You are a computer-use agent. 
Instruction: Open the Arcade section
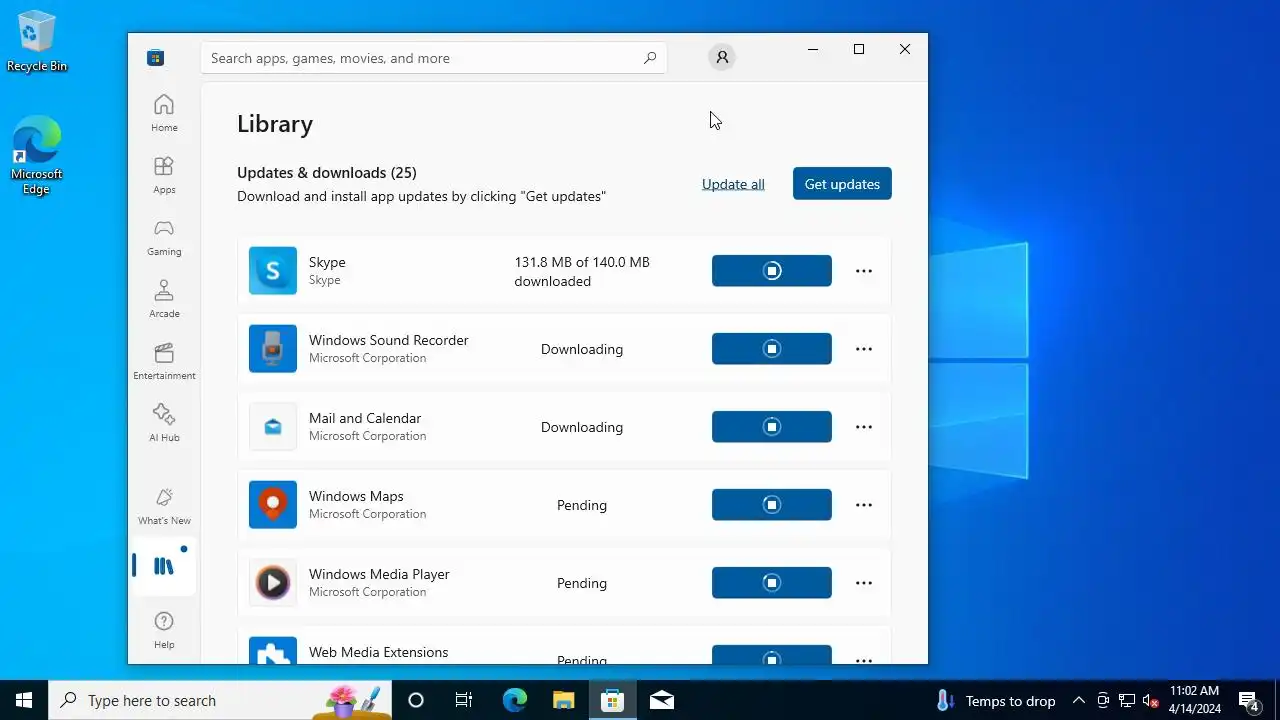pyautogui.click(x=164, y=299)
